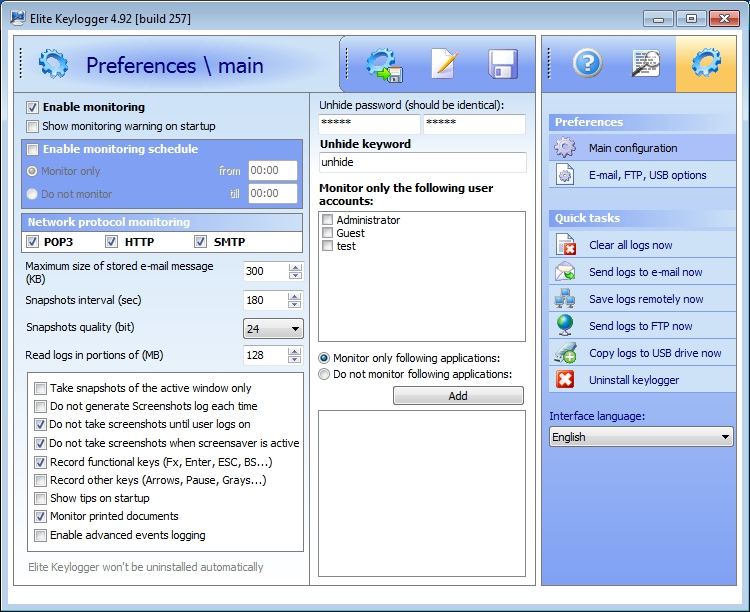Click the Copy logs to USB drive icon

pyautogui.click(x=565, y=353)
